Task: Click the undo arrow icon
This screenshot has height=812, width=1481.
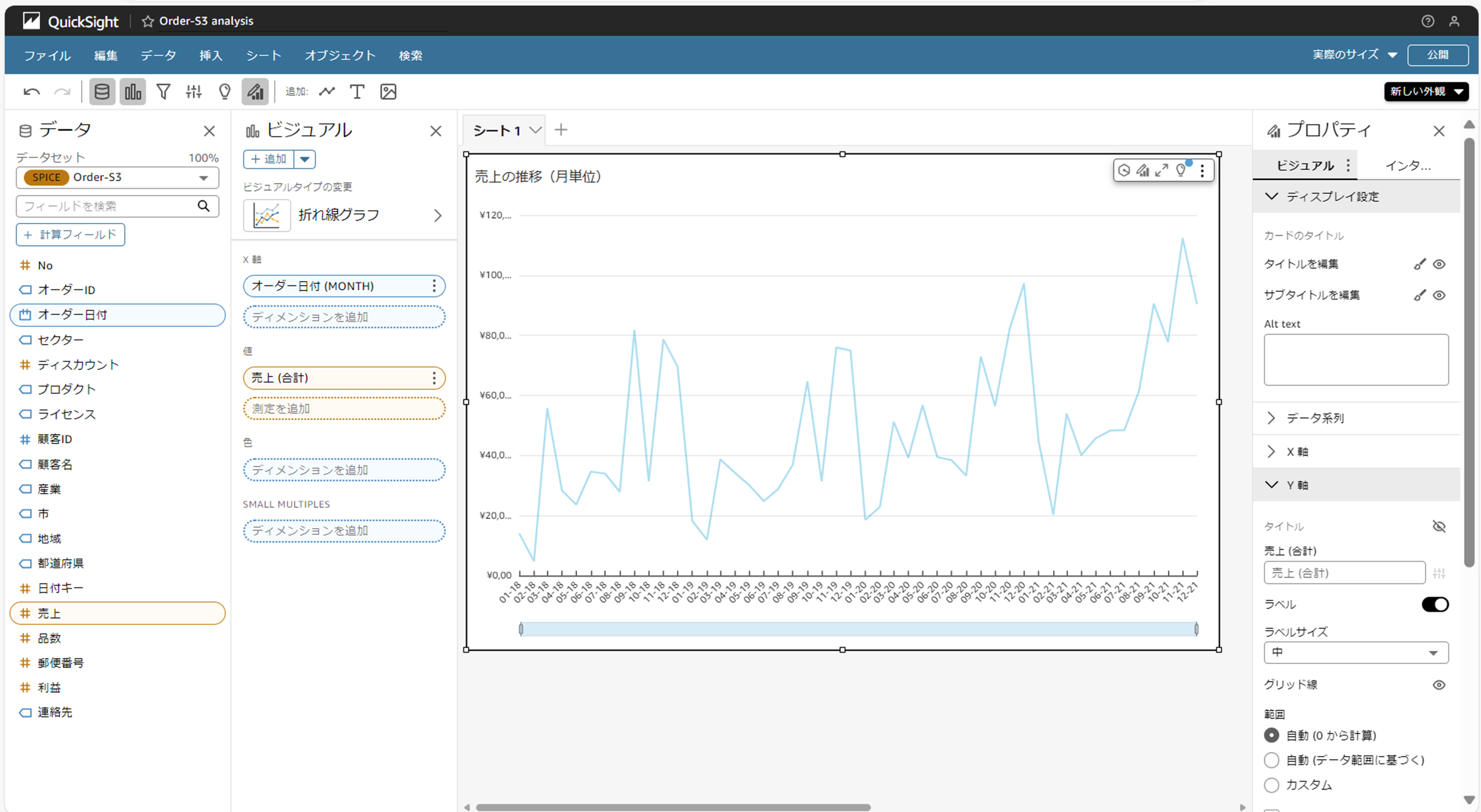Action: (32, 91)
